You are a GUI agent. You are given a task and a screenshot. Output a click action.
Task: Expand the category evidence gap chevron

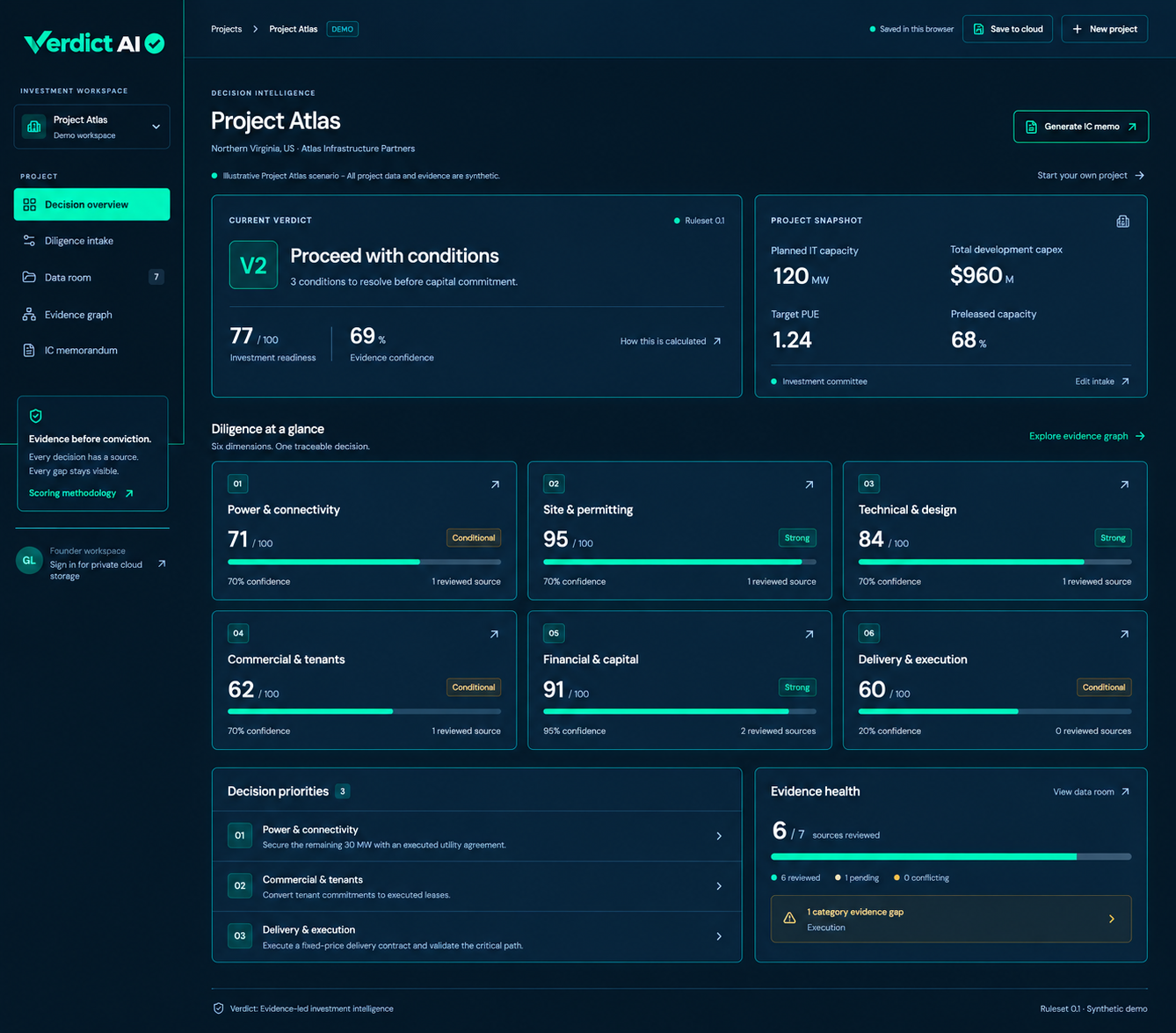pos(1112,919)
